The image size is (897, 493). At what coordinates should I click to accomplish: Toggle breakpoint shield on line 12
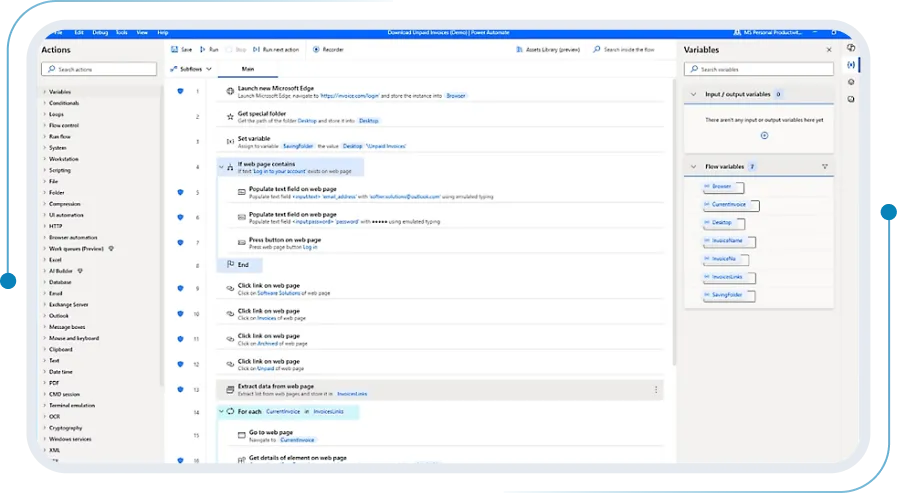(180, 364)
